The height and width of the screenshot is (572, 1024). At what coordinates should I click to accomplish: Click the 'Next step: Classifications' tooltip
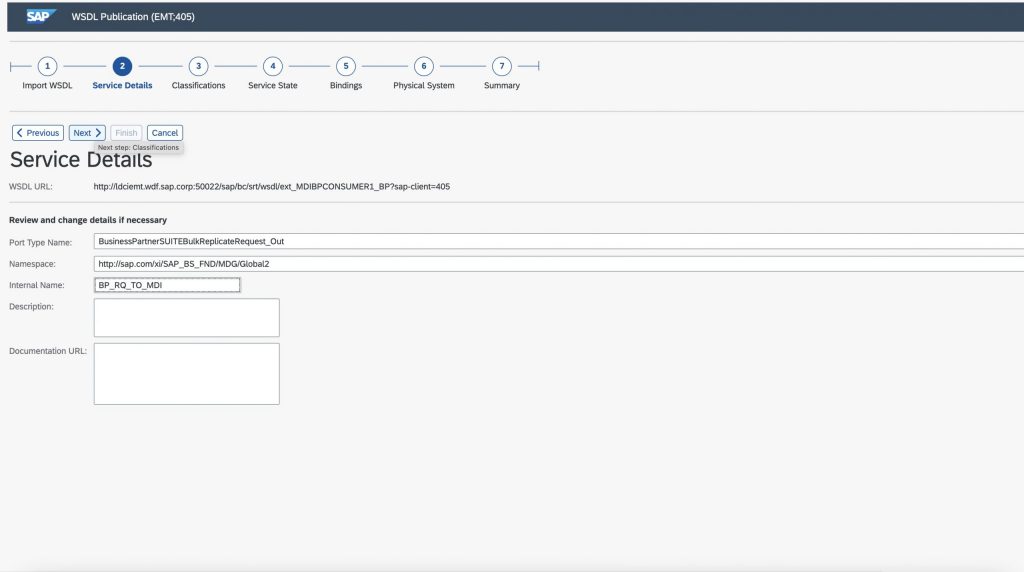click(138, 148)
